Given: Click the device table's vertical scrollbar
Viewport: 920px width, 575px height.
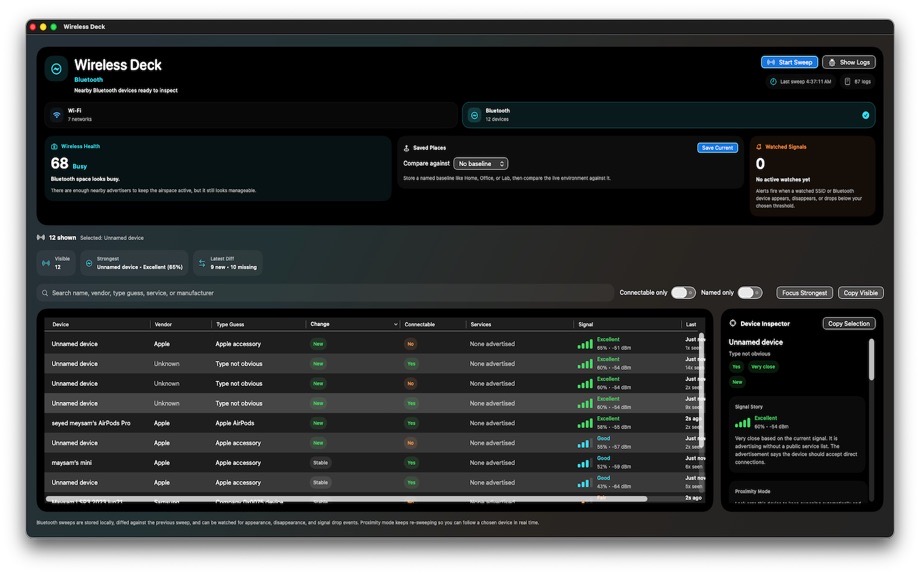Looking at the screenshot, I should coord(701,390).
